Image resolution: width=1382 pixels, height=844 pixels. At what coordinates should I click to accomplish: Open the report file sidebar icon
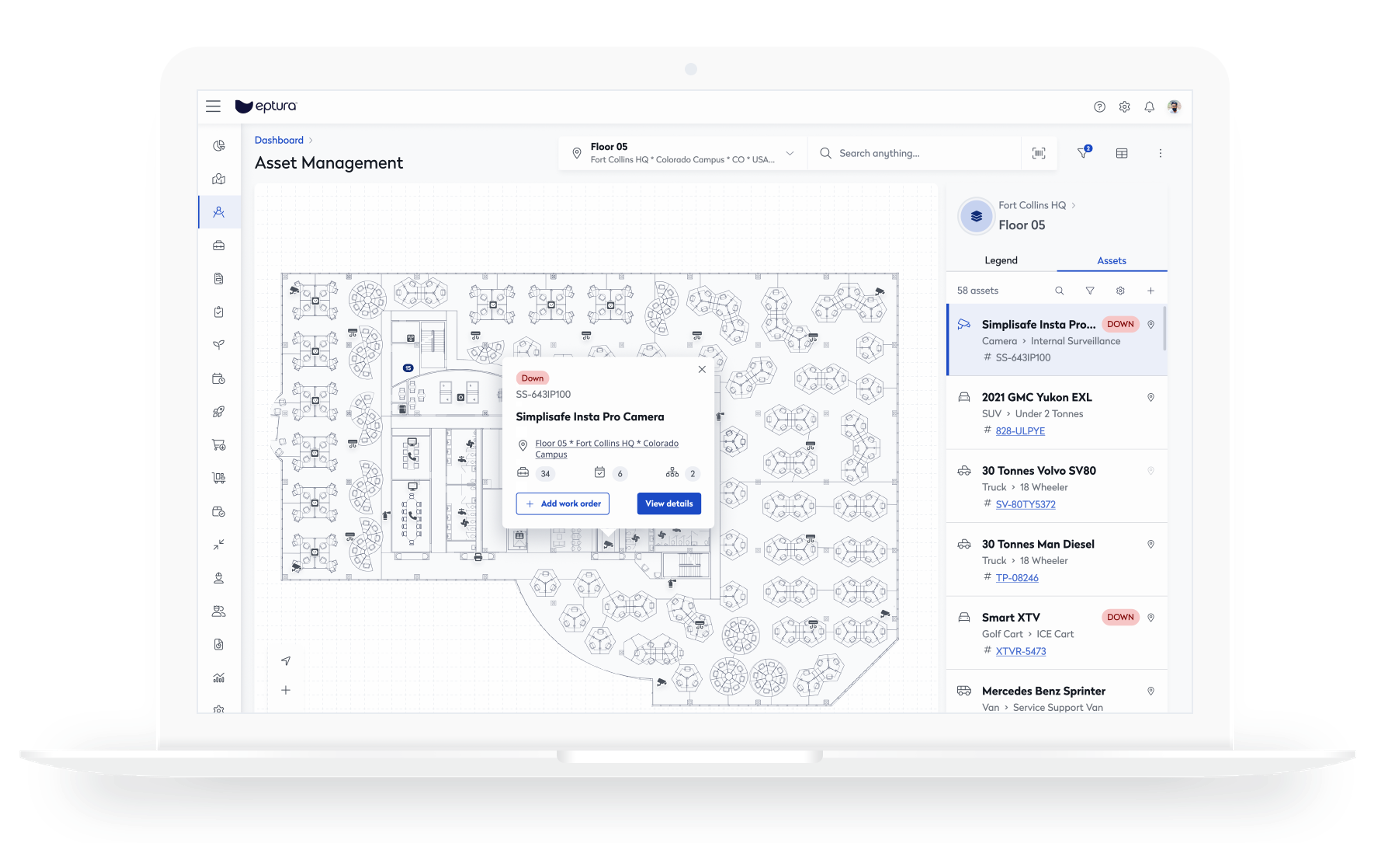(x=219, y=644)
